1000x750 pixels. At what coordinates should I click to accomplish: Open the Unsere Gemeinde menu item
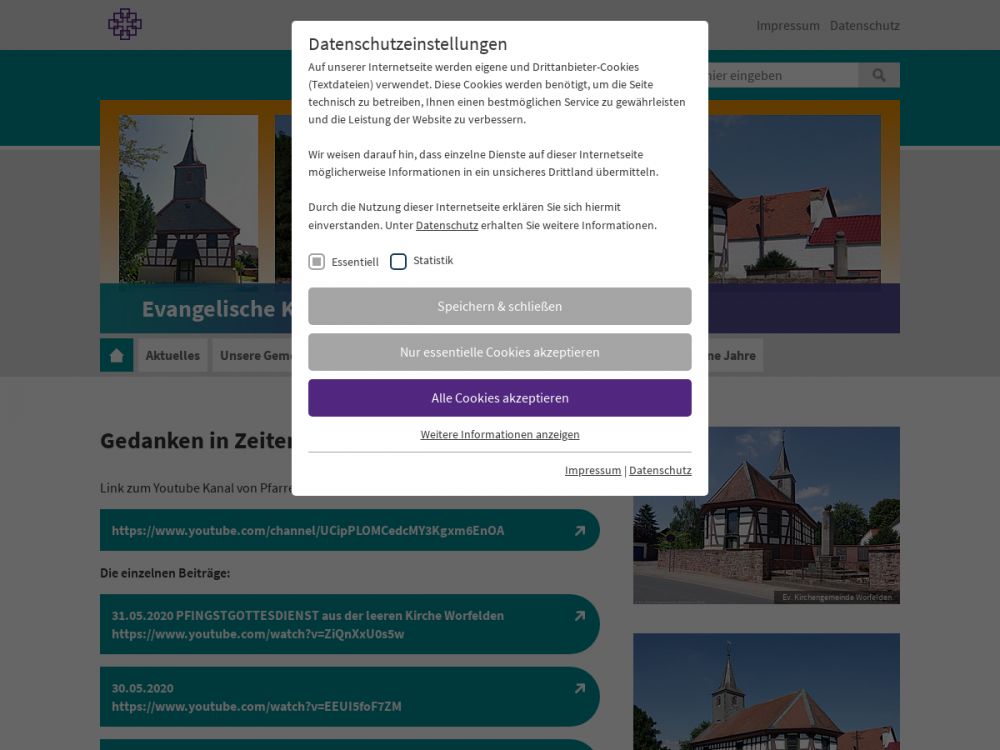(254, 355)
